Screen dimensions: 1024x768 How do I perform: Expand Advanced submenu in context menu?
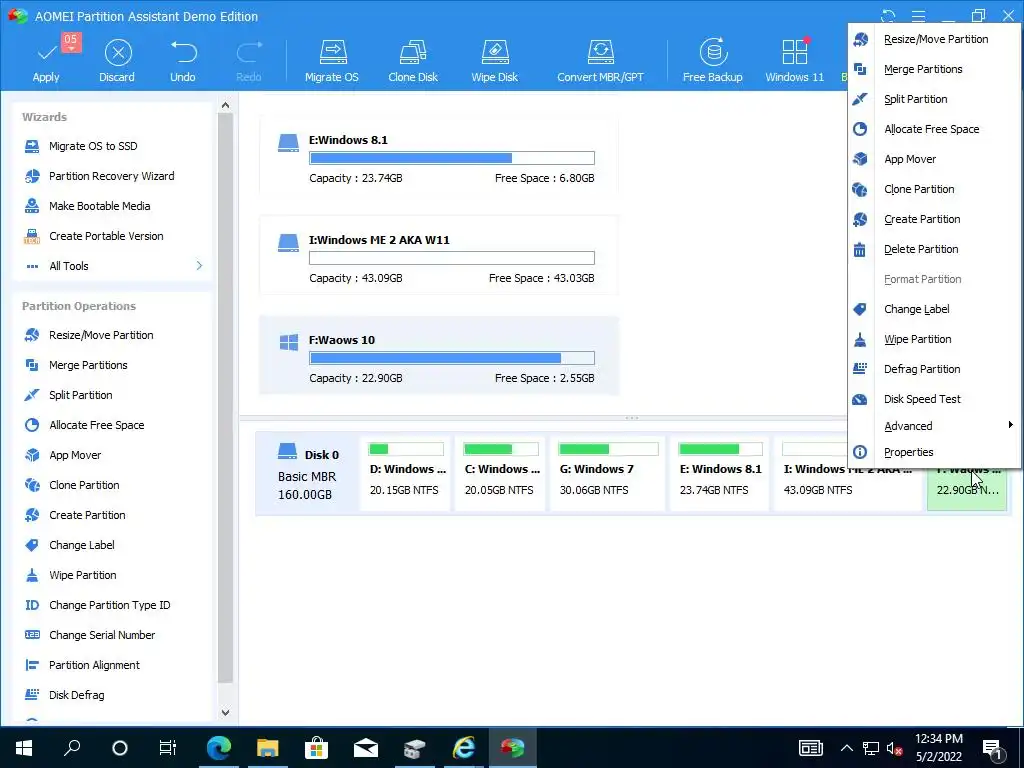[x=935, y=426]
